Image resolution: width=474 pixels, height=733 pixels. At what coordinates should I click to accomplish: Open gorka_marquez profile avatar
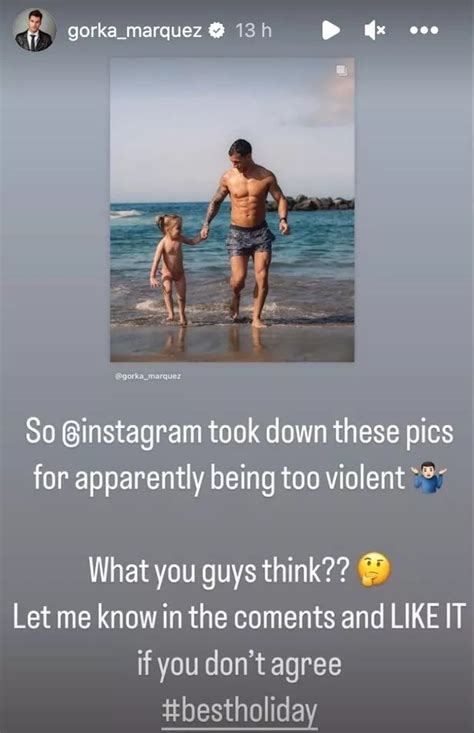[34, 29]
